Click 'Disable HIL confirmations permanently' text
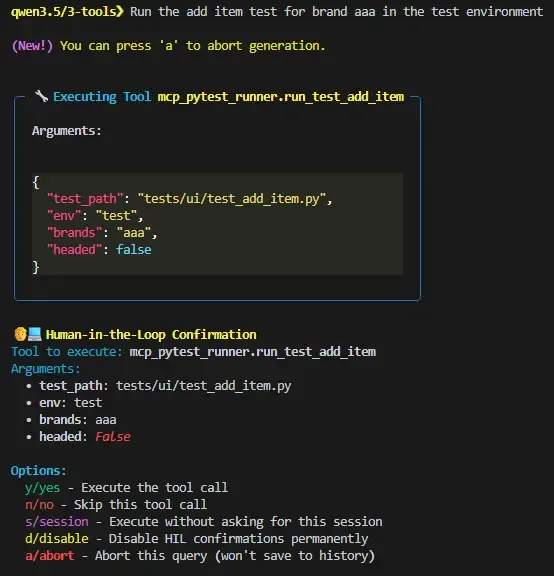The image size is (554, 576). point(238,539)
